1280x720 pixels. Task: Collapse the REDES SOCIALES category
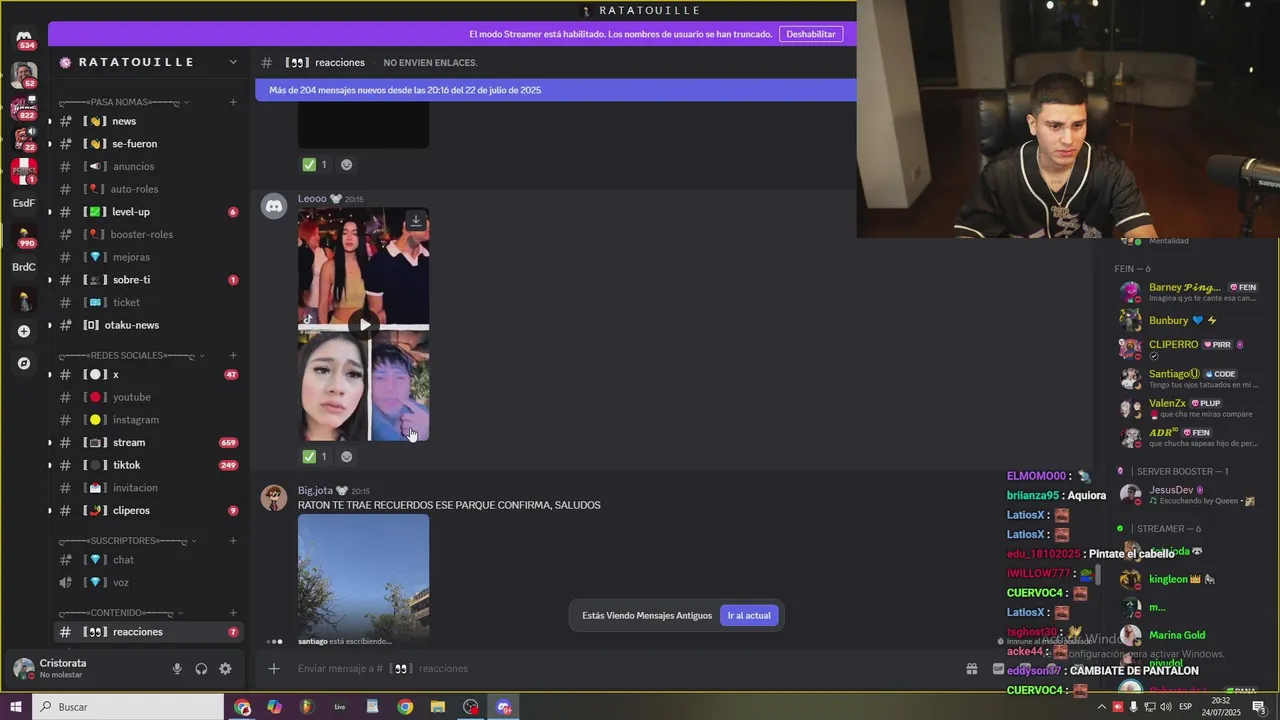[131, 355]
